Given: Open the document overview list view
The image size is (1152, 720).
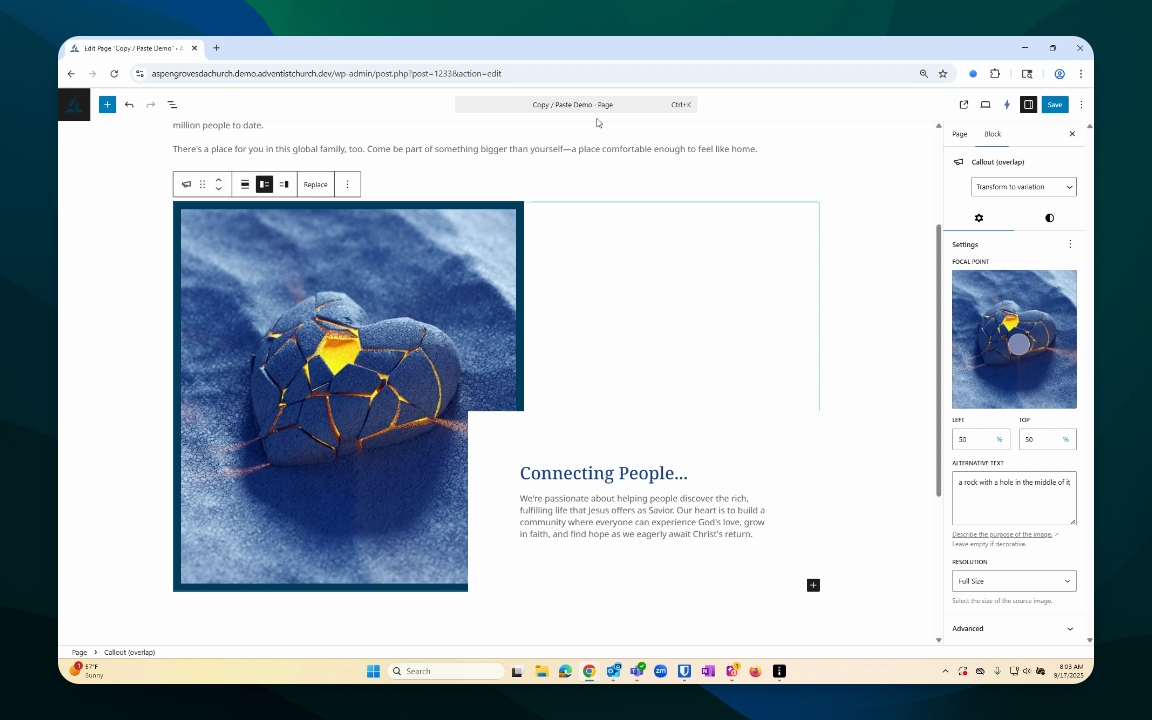Looking at the screenshot, I should [172, 105].
